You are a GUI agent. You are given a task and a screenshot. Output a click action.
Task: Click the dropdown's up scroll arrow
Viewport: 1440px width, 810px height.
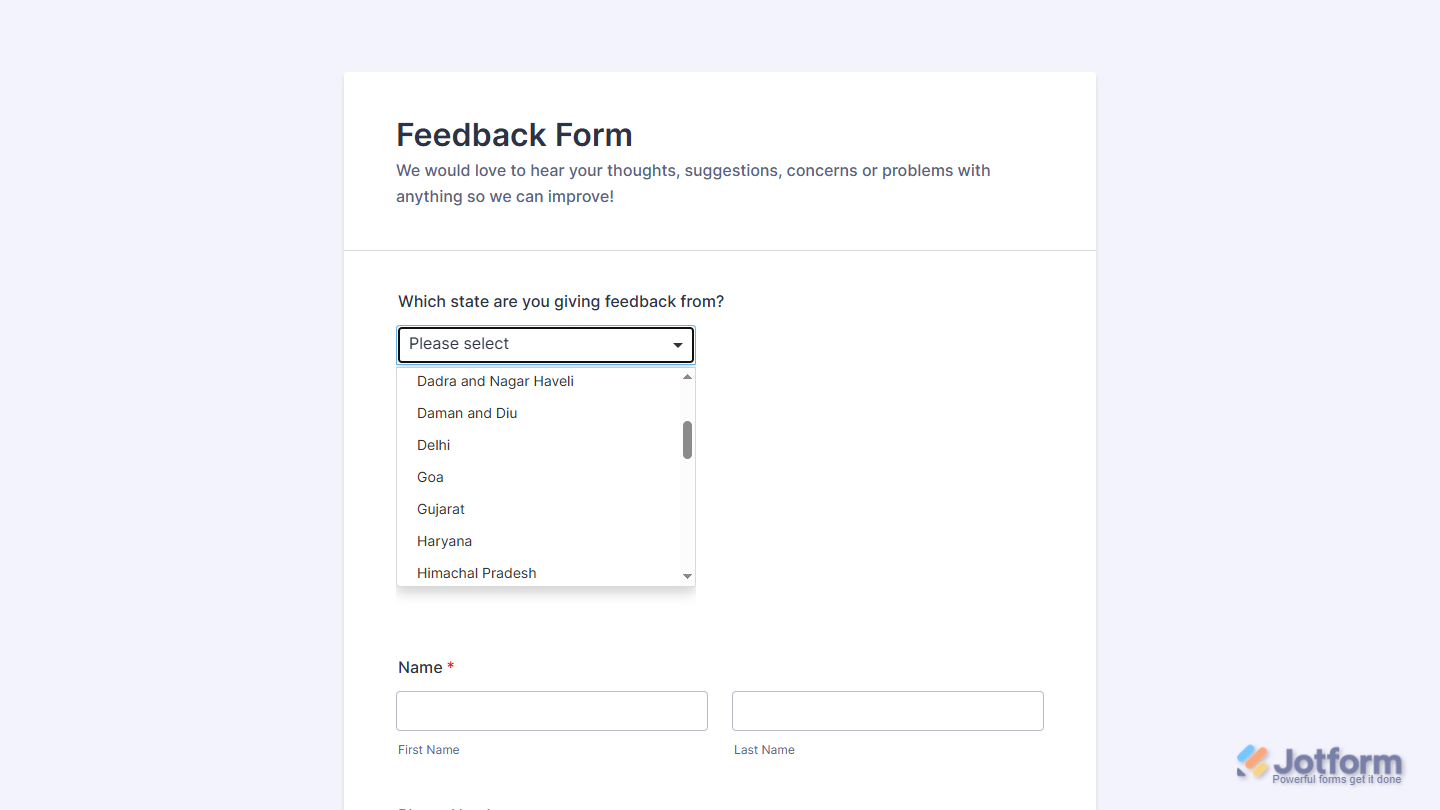pyautogui.click(x=687, y=375)
